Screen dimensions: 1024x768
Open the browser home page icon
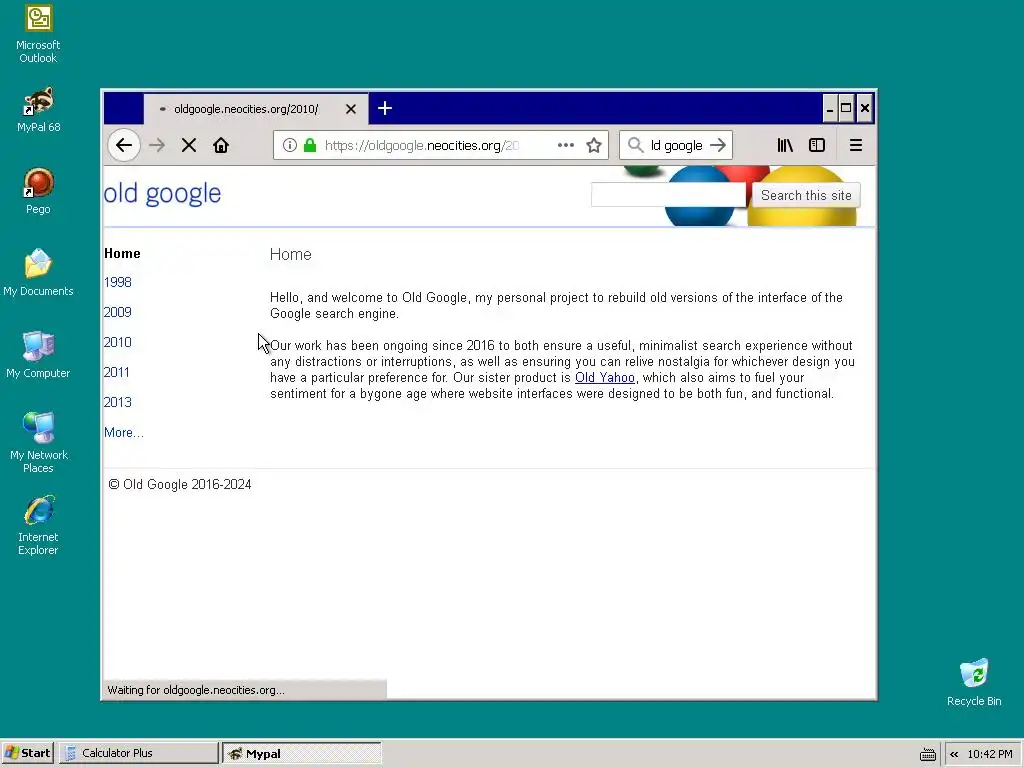point(221,145)
